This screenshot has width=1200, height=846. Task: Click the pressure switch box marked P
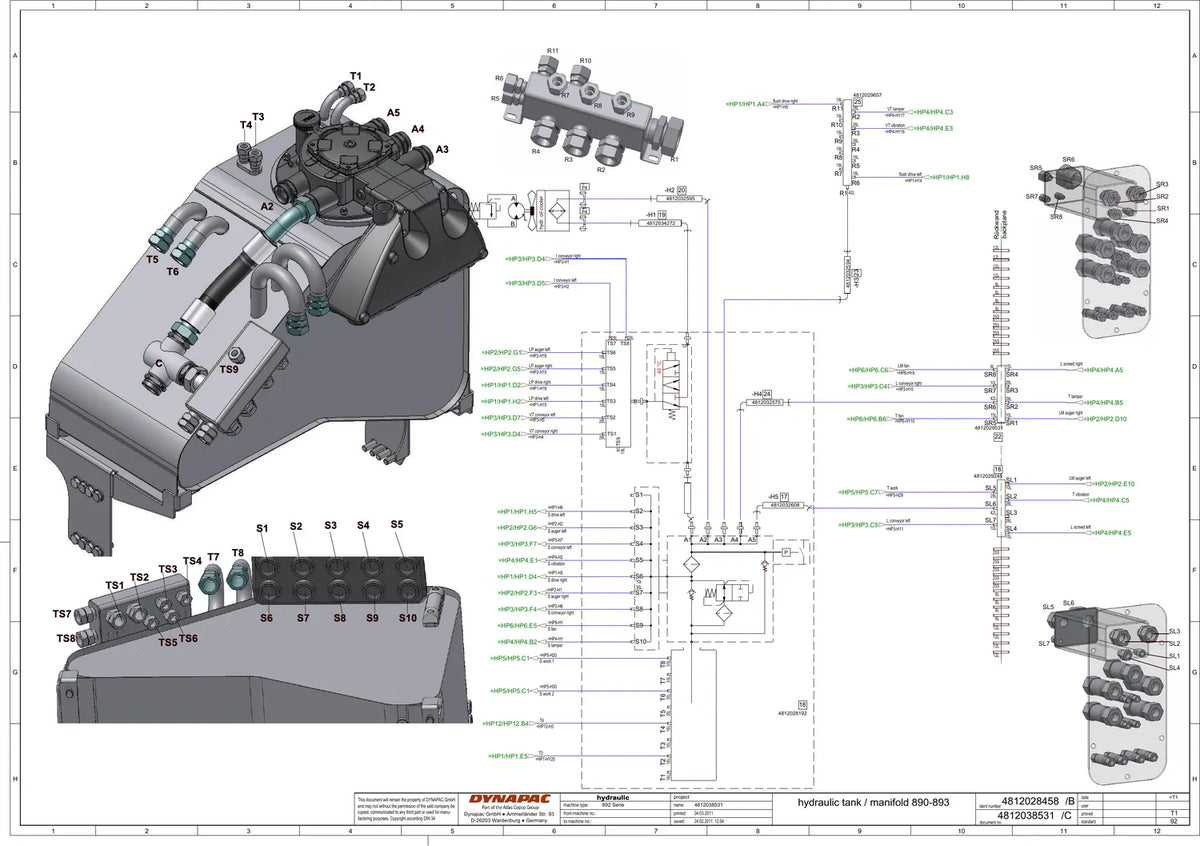click(x=785, y=552)
